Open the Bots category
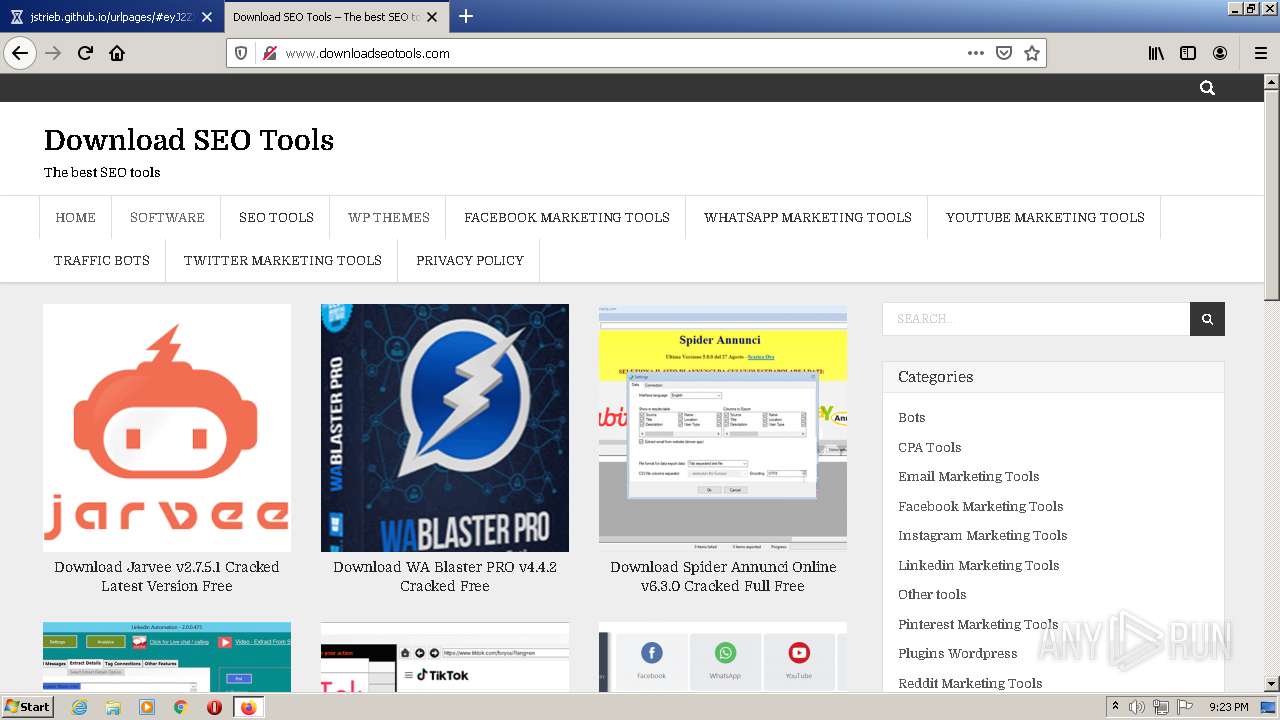This screenshot has height=720, width=1280. pyautogui.click(x=912, y=418)
